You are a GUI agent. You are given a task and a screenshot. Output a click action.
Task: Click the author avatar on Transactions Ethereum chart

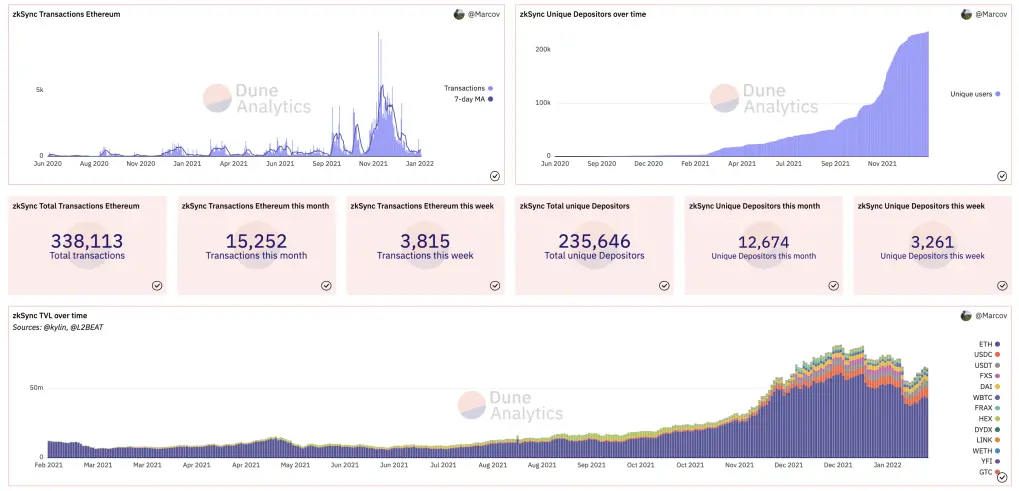pos(459,14)
